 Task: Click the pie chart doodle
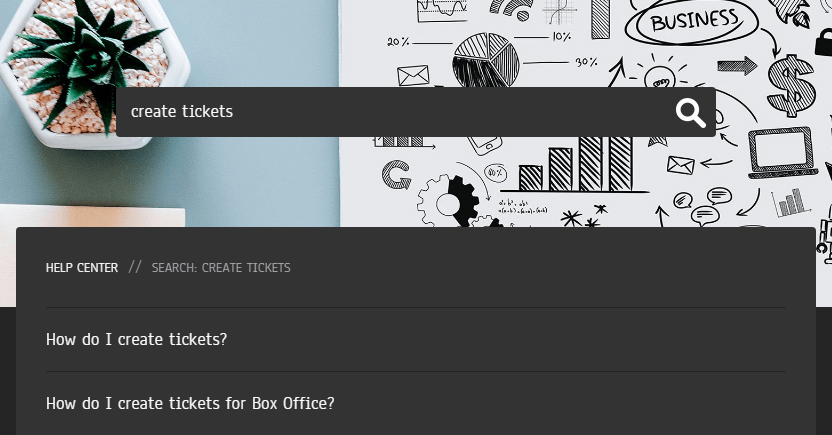click(485, 58)
